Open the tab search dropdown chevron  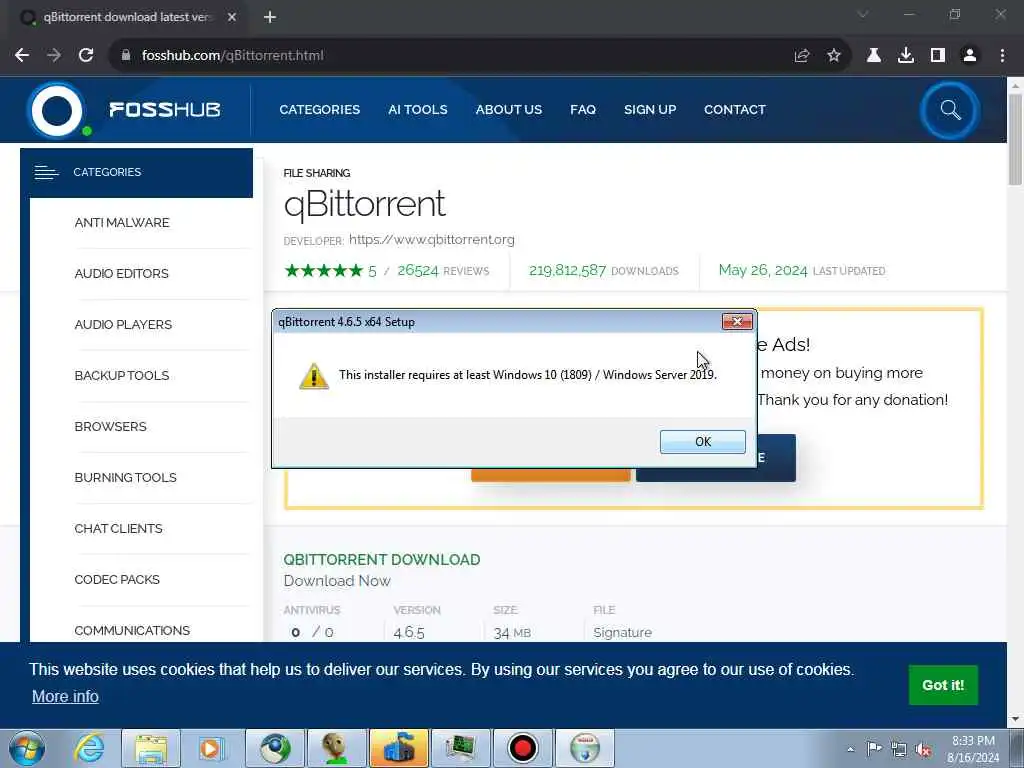tap(863, 14)
